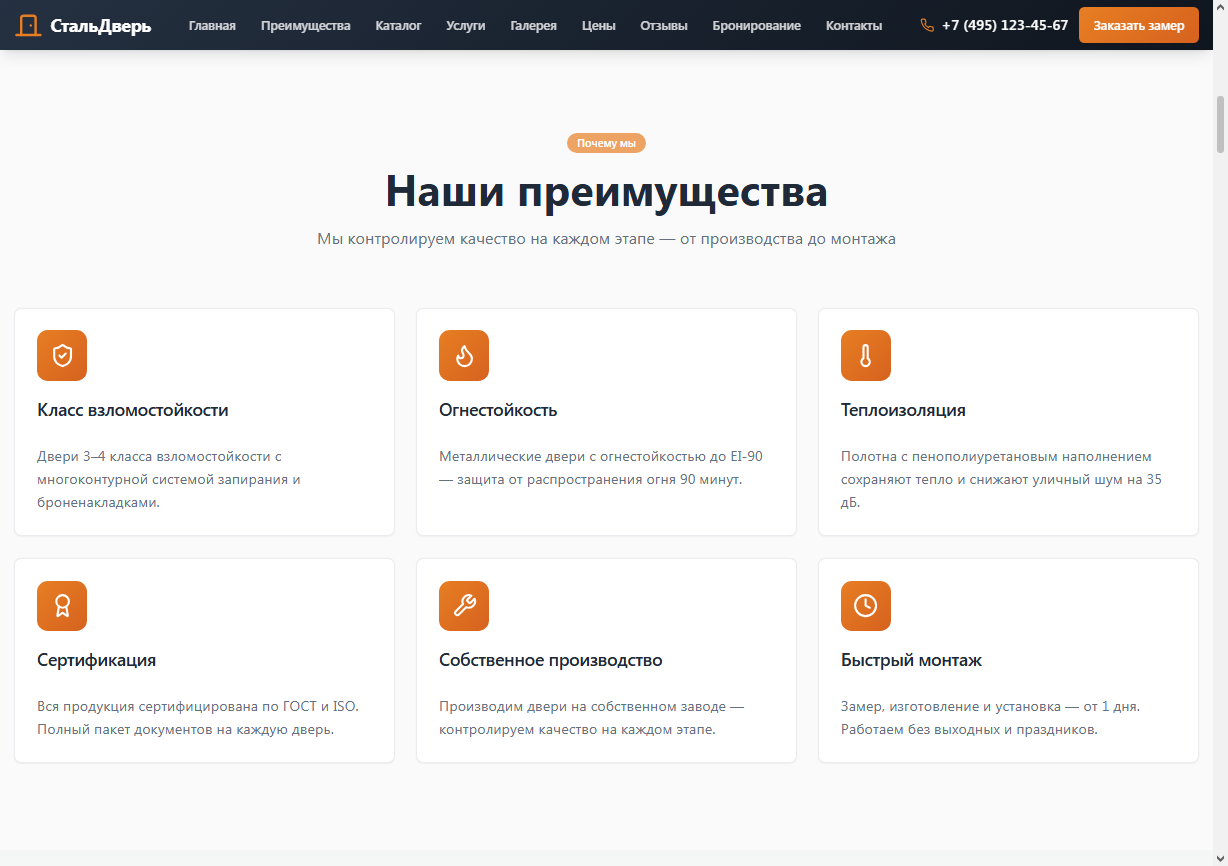Call the +7 (495) 123-45-67 phone link
This screenshot has height=866, width=1228.
(x=1005, y=25)
